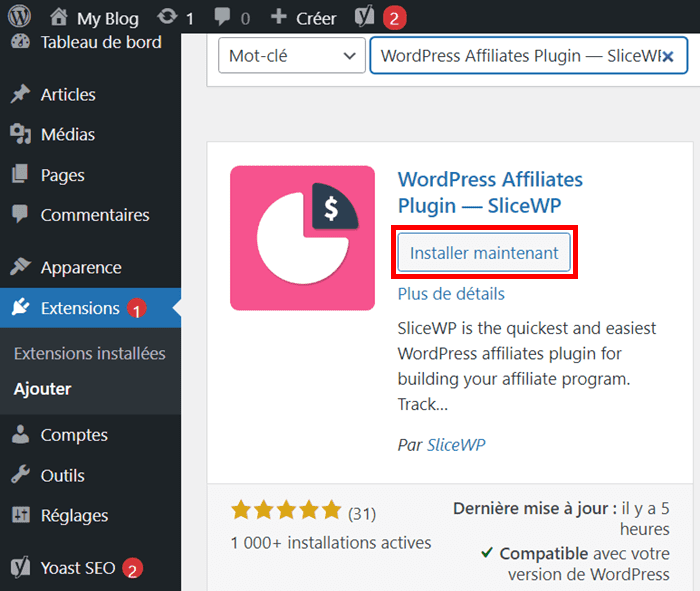The height and width of the screenshot is (591, 700).
Task: Open Extensions installées submenu
Action: pyautogui.click(x=90, y=354)
